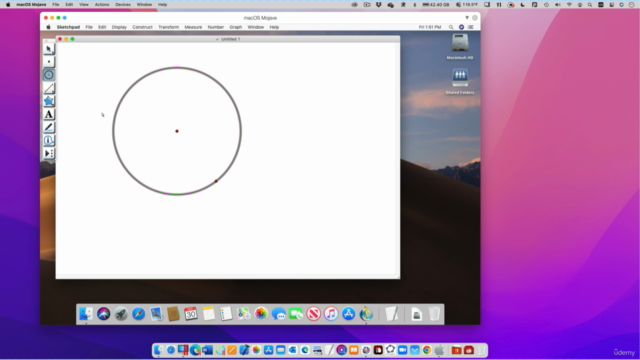Click host volume icon in menu bar
The image size is (640, 360).
(x=558, y=4)
